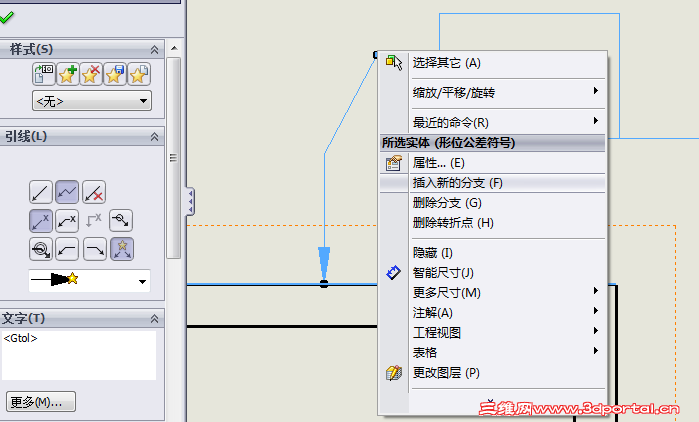Save a style (star with disk)
This screenshot has width=699, height=422.
pos(115,74)
